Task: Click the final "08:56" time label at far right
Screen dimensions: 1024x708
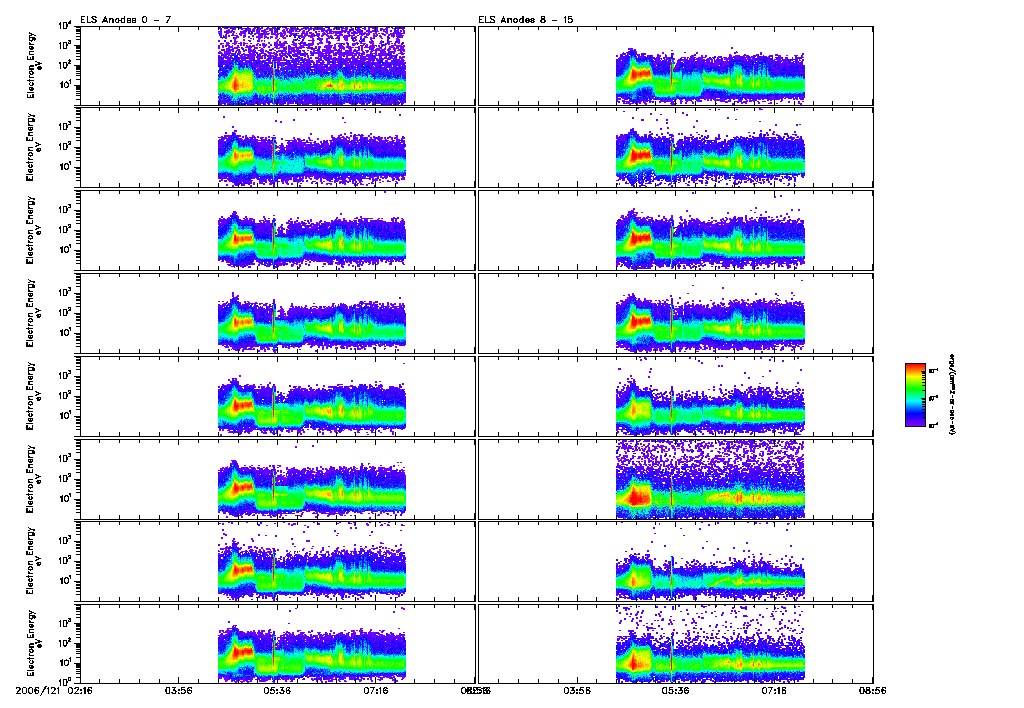Action: pyautogui.click(x=872, y=690)
